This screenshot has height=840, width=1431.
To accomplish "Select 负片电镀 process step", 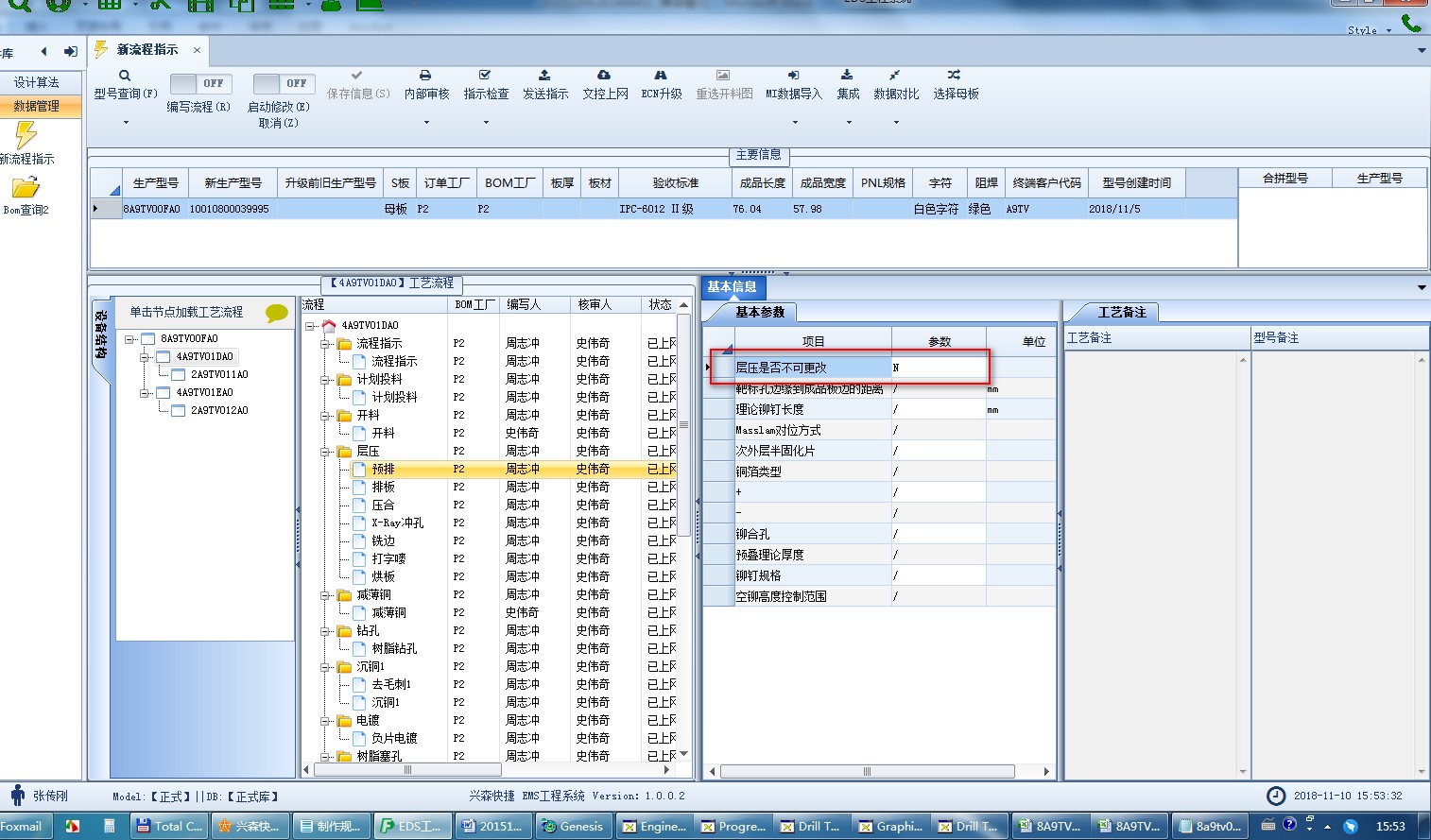I will 394,739.
